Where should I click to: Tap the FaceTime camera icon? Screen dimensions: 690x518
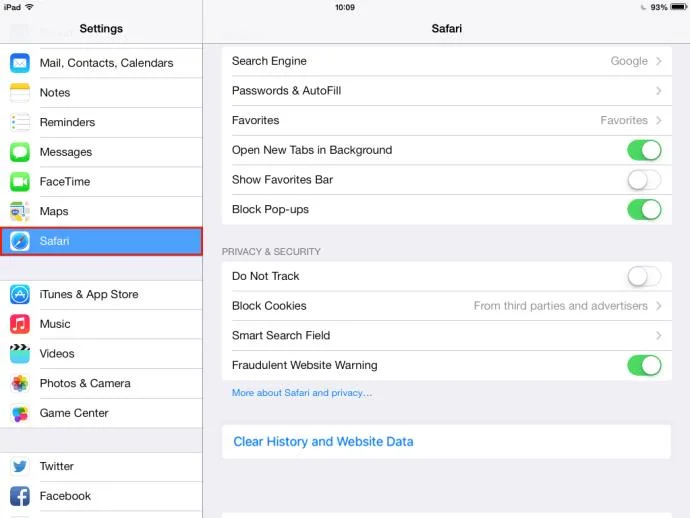pos(20,181)
